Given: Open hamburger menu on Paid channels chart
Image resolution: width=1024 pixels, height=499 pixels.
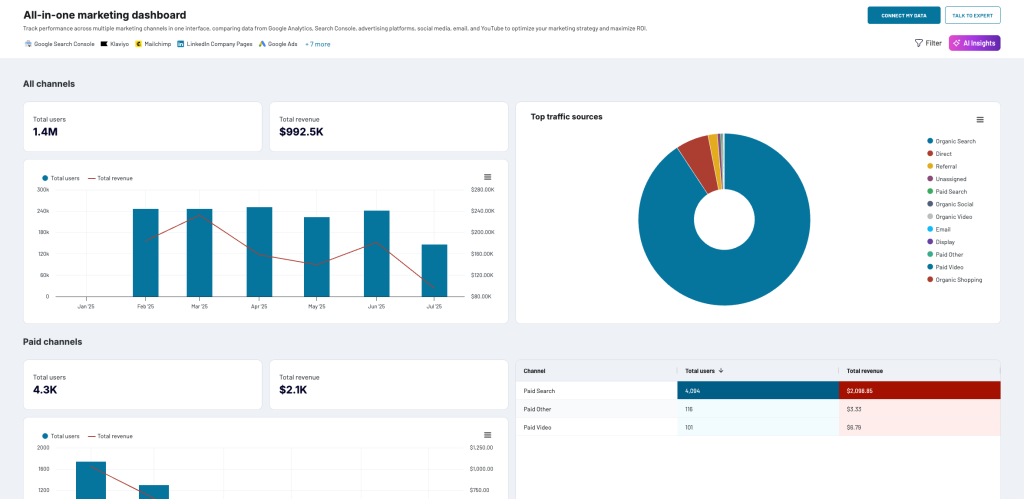Looking at the screenshot, I should (x=487, y=435).
